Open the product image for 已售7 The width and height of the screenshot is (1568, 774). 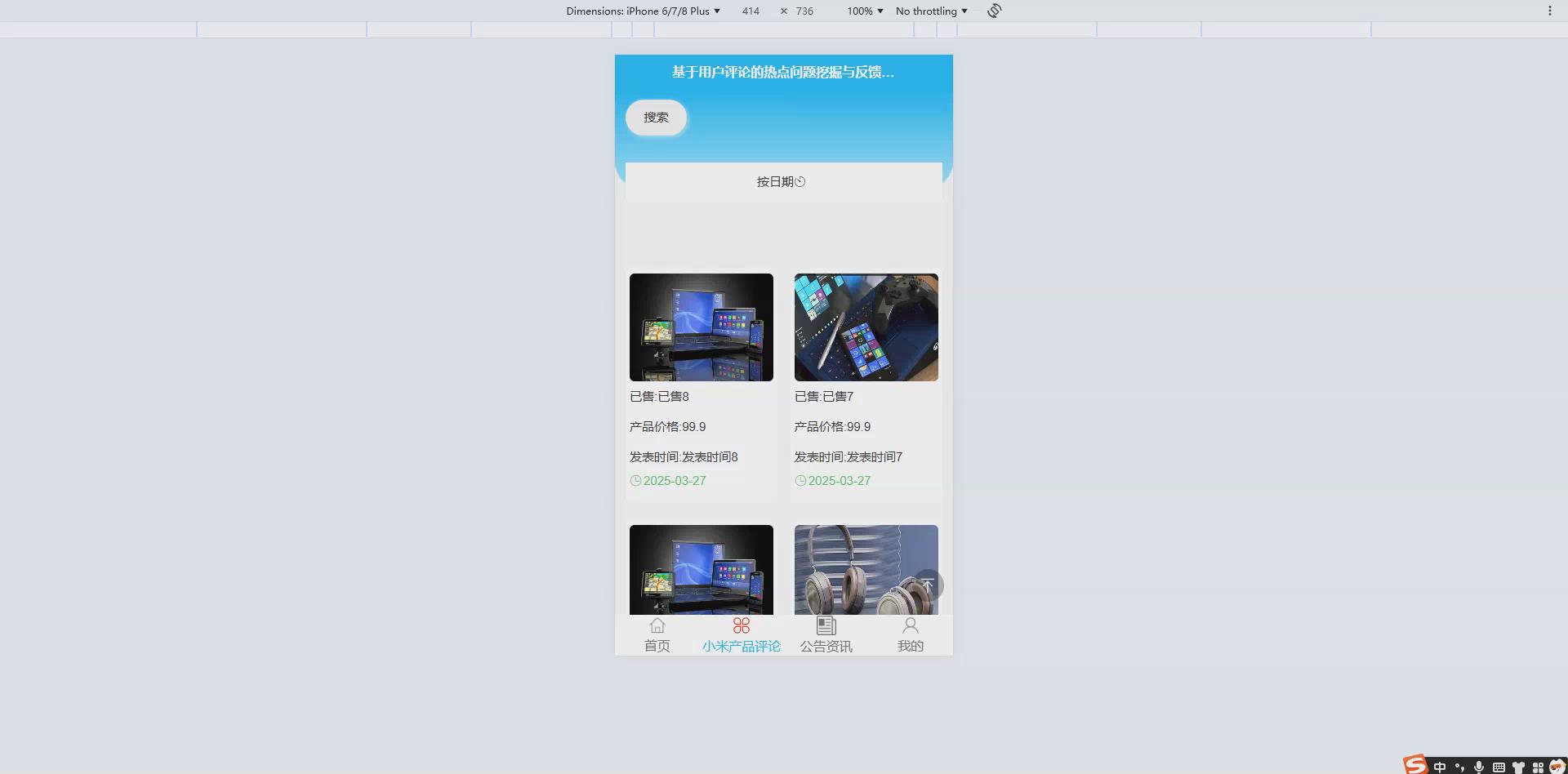click(x=866, y=327)
